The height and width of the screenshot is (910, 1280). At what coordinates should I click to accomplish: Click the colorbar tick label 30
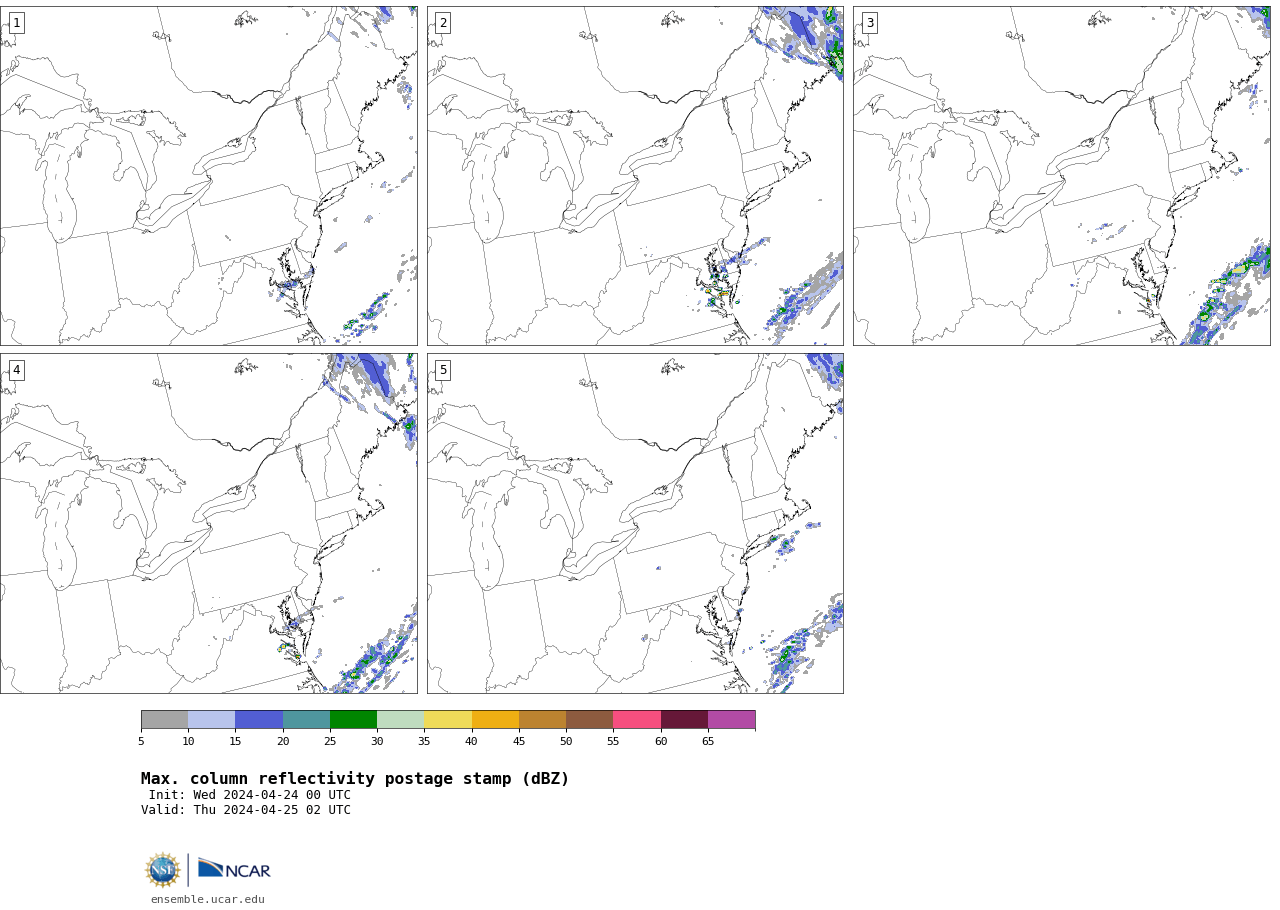pos(377,741)
